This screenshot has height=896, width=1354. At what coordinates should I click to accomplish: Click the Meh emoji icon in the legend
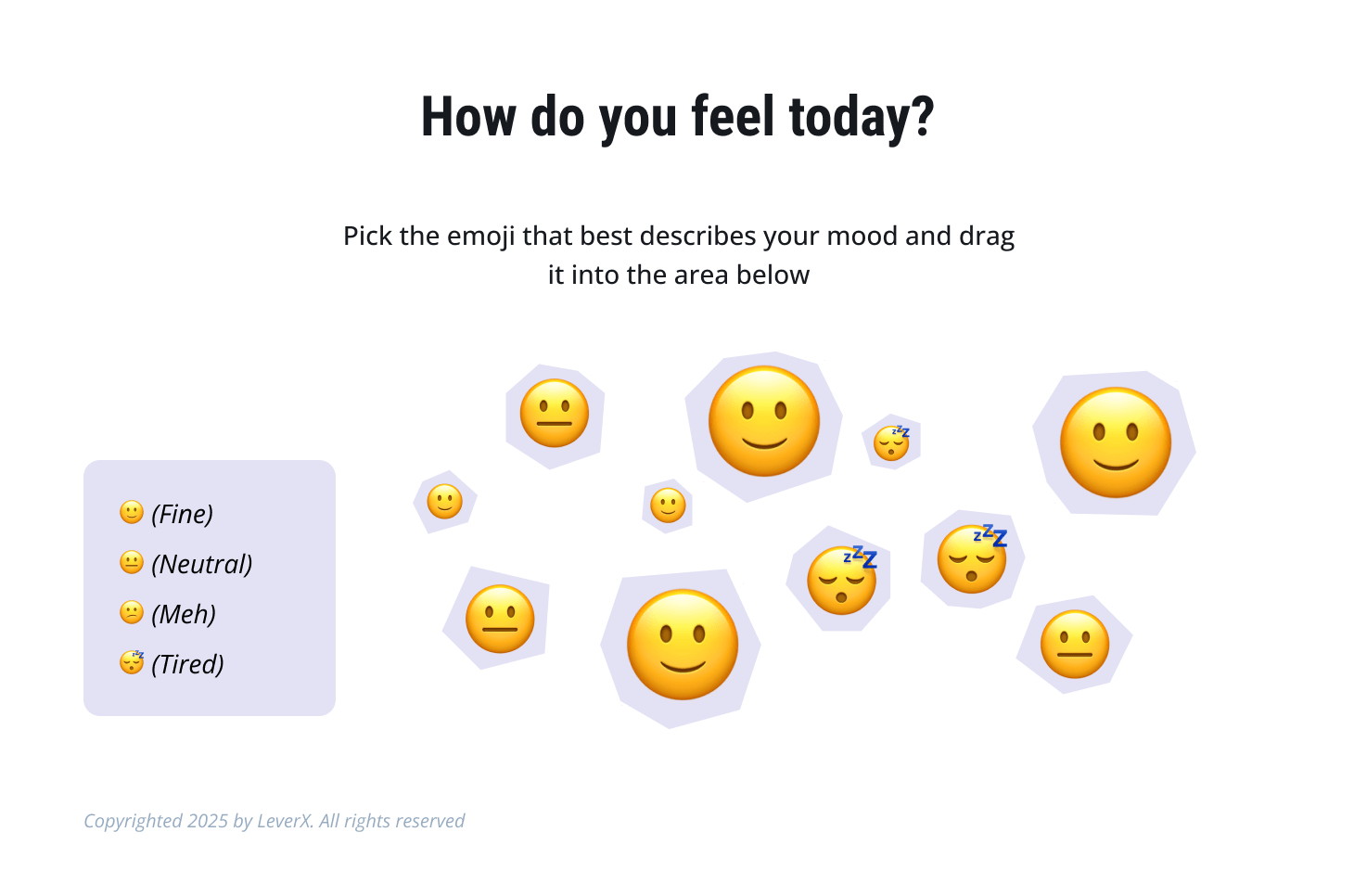[x=132, y=612]
